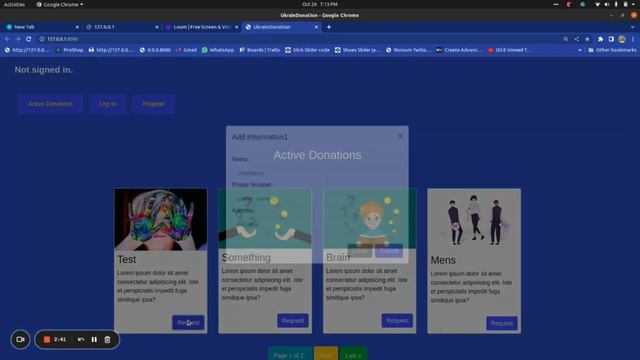Click the Register button
The width and height of the screenshot is (640, 360).
point(153,104)
